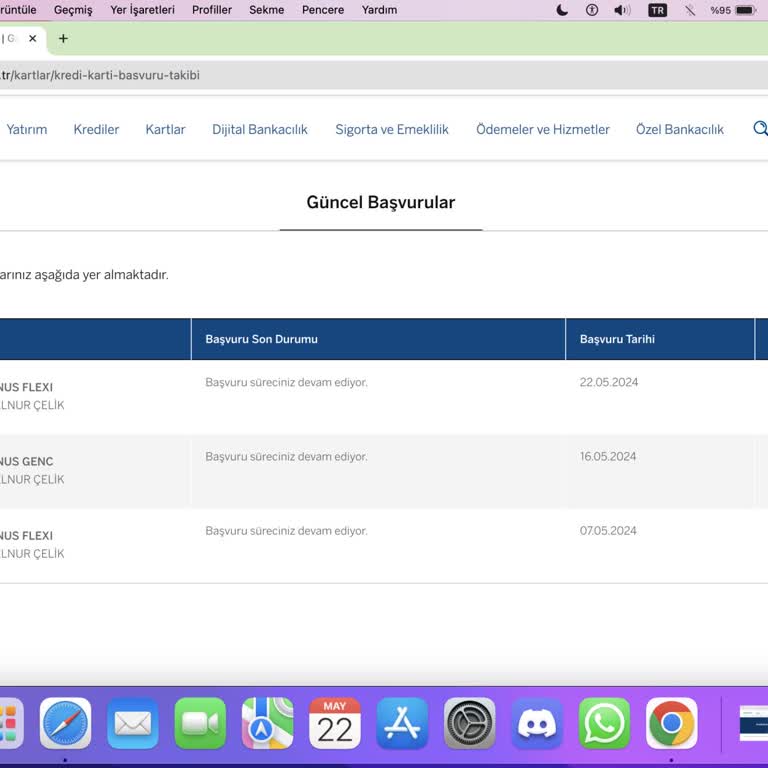Click the status text in the 22.05.2024 row
768x768 pixels.
point(287,382)
